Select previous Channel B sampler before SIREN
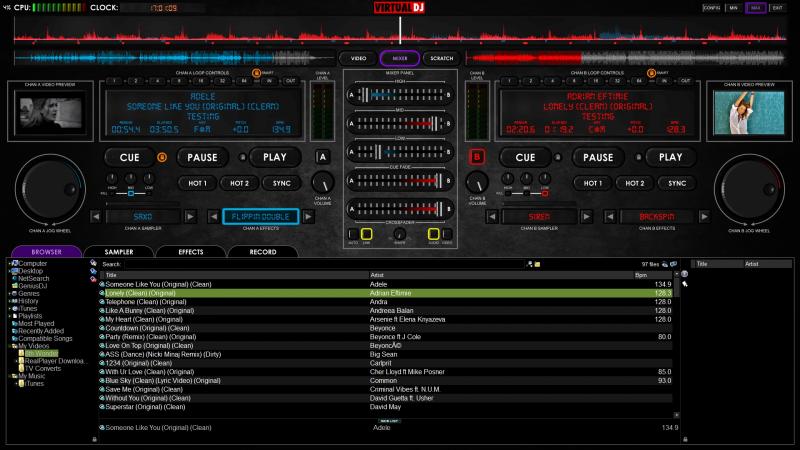 click(491, 216)
